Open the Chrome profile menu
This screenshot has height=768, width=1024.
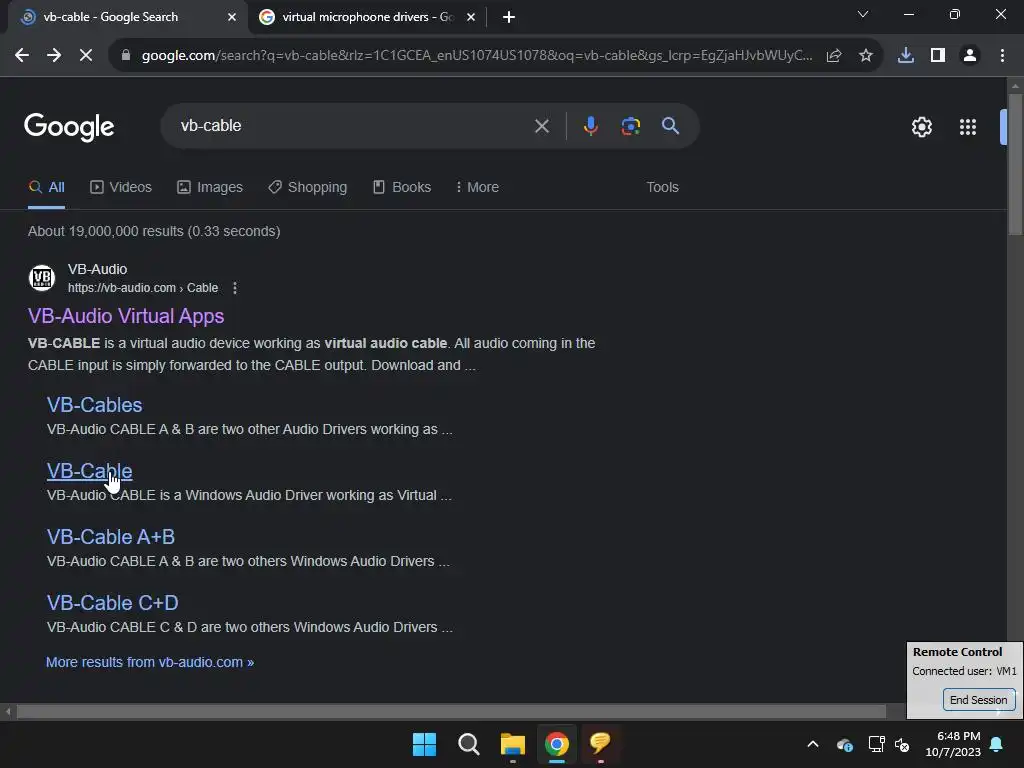point(970,56)
